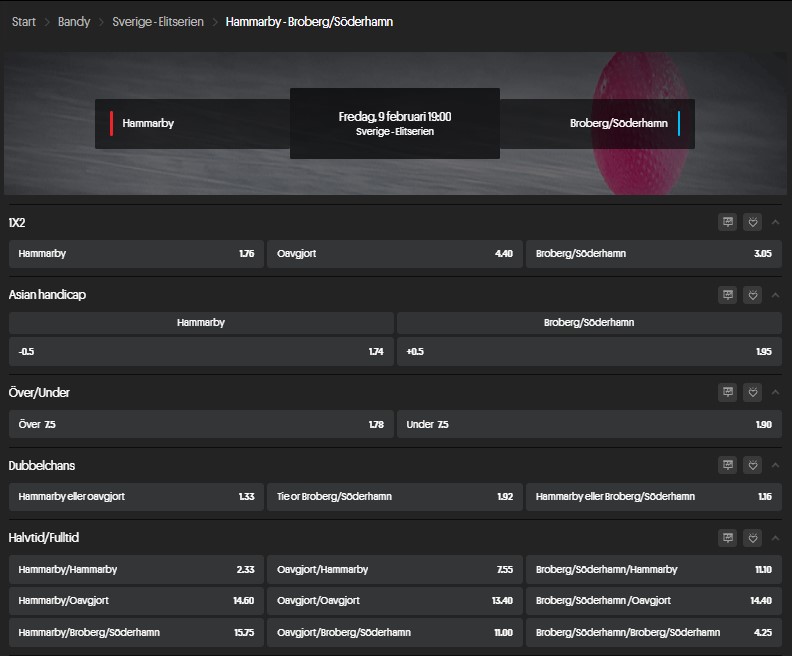The width and height of the screenshot is (792, 656).
Task: Favorite the Halvtid/Fulltid market
Action: pos(753,538)
